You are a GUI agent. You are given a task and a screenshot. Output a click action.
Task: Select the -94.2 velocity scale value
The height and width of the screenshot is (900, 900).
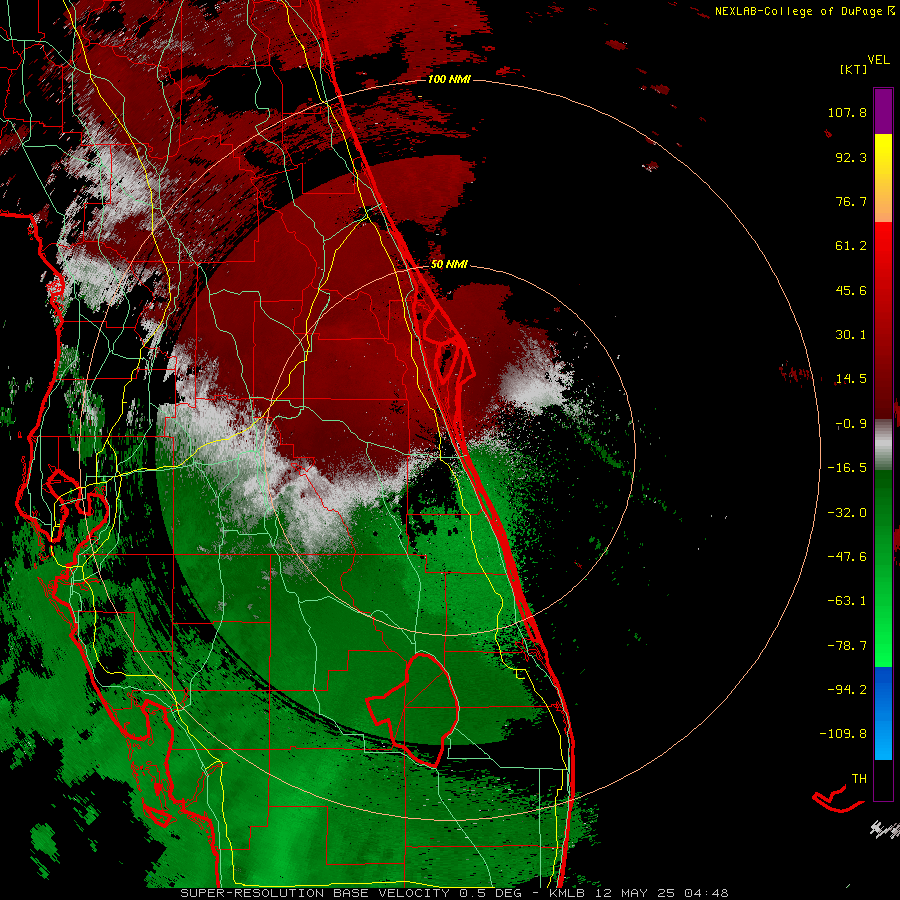(847, 689)
